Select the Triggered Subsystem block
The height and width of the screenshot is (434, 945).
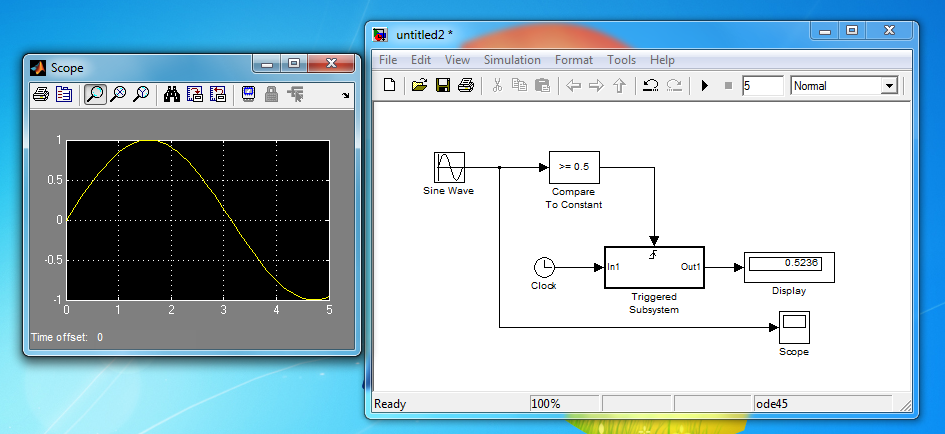coord(654,267)
